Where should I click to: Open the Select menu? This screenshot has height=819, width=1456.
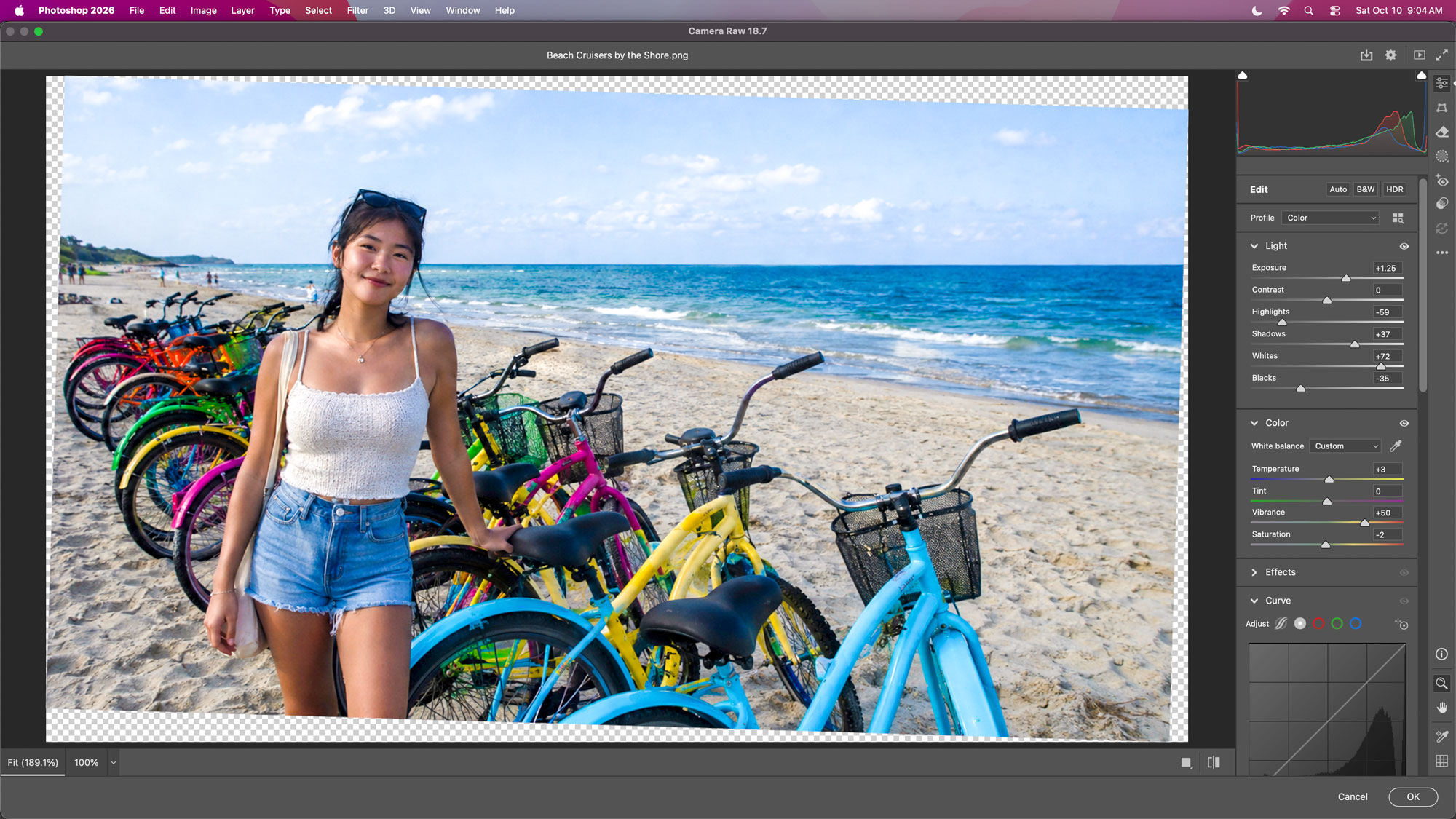318,10
